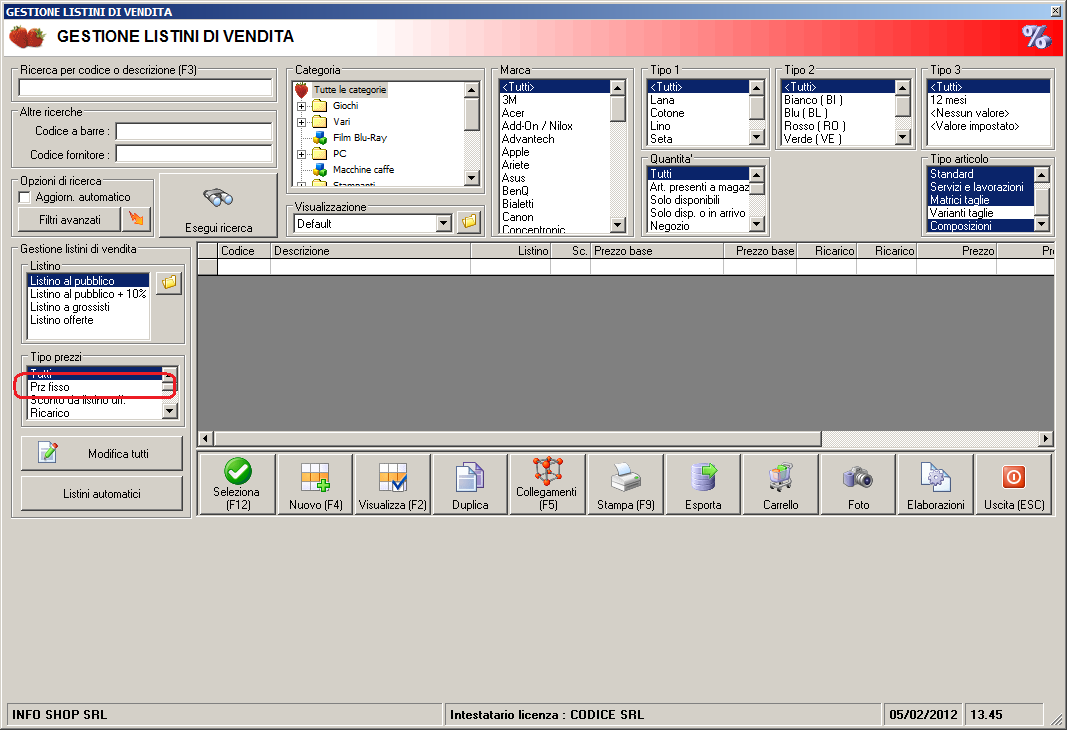Screen dimensions: 1067x730
Task: Click the orange reset filters icon
Action: pyautogui.click(x=136, y=219)
